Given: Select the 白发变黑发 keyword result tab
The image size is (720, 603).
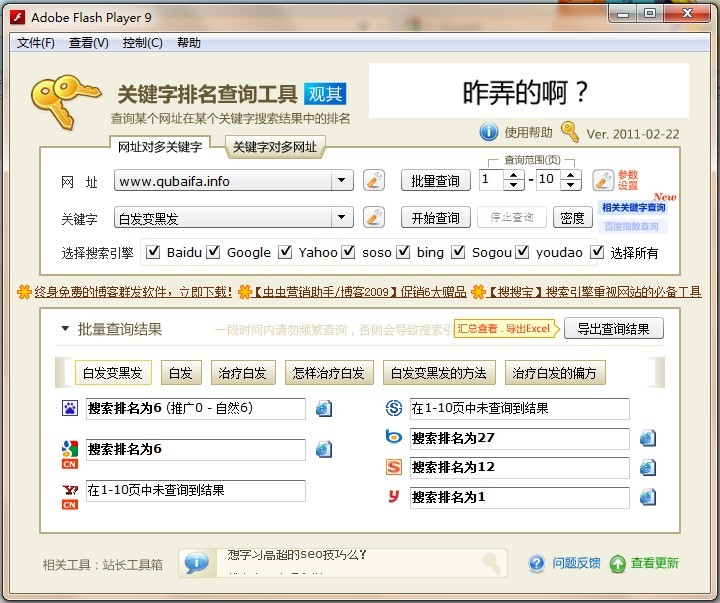Looking at the screenshot, I should 113,372.
